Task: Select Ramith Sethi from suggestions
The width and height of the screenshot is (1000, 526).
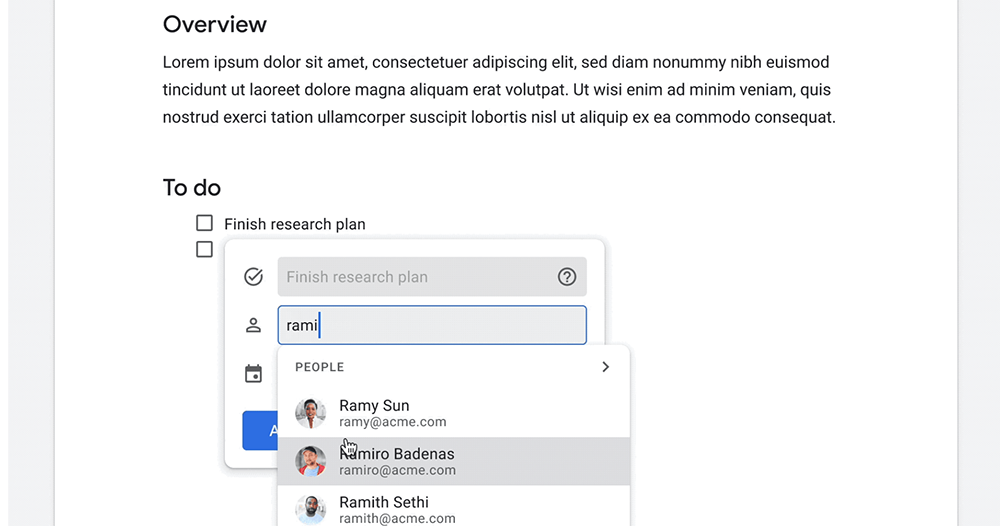Action: point(453,508)
